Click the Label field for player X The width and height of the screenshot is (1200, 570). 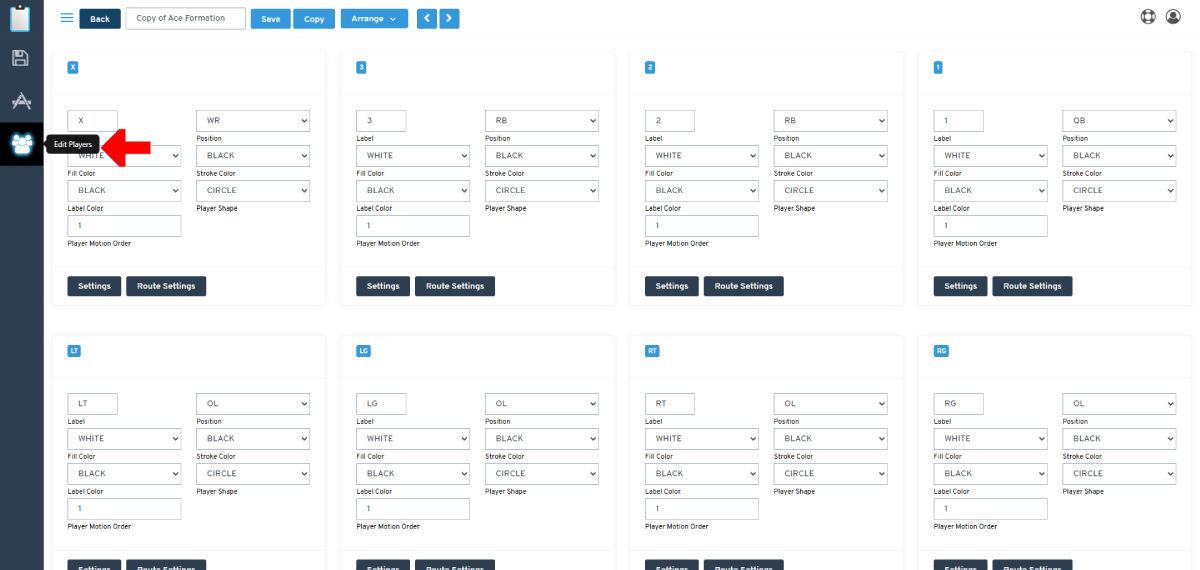pyautogui.click(x=92, y=121)
